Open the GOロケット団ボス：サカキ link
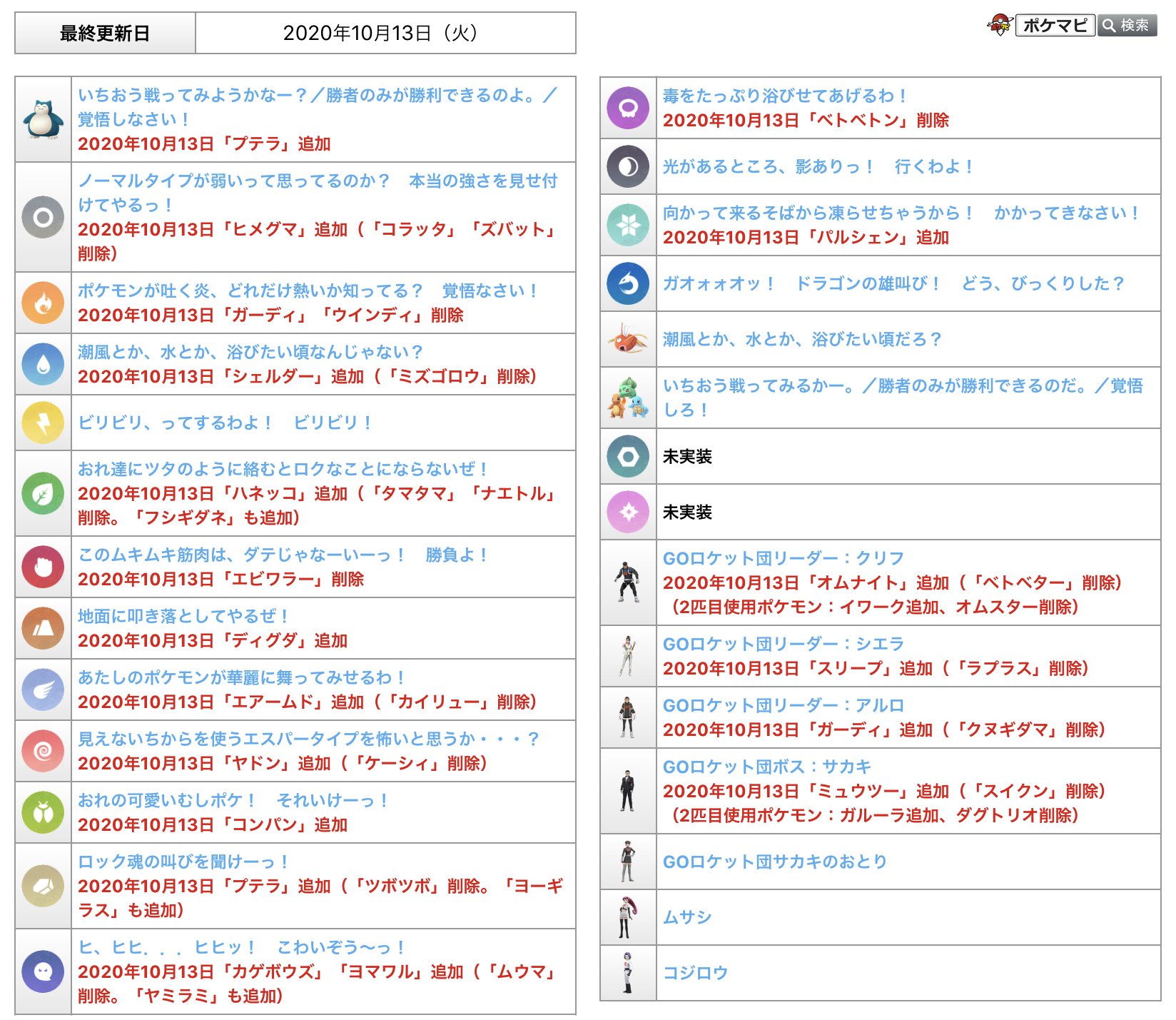The height and width of the screenshot is (1020, 1176). pyautogui.click(x=767, y=767)
